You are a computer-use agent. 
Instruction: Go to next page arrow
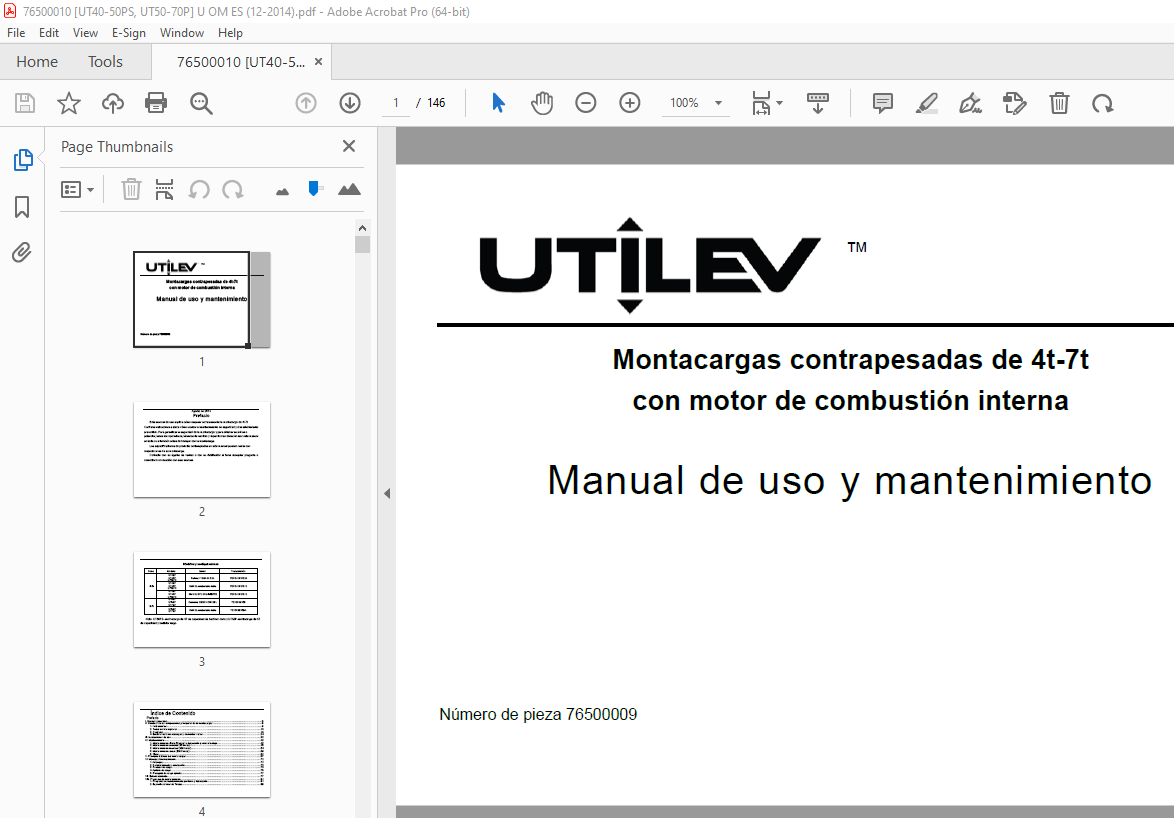coord(350,103)
